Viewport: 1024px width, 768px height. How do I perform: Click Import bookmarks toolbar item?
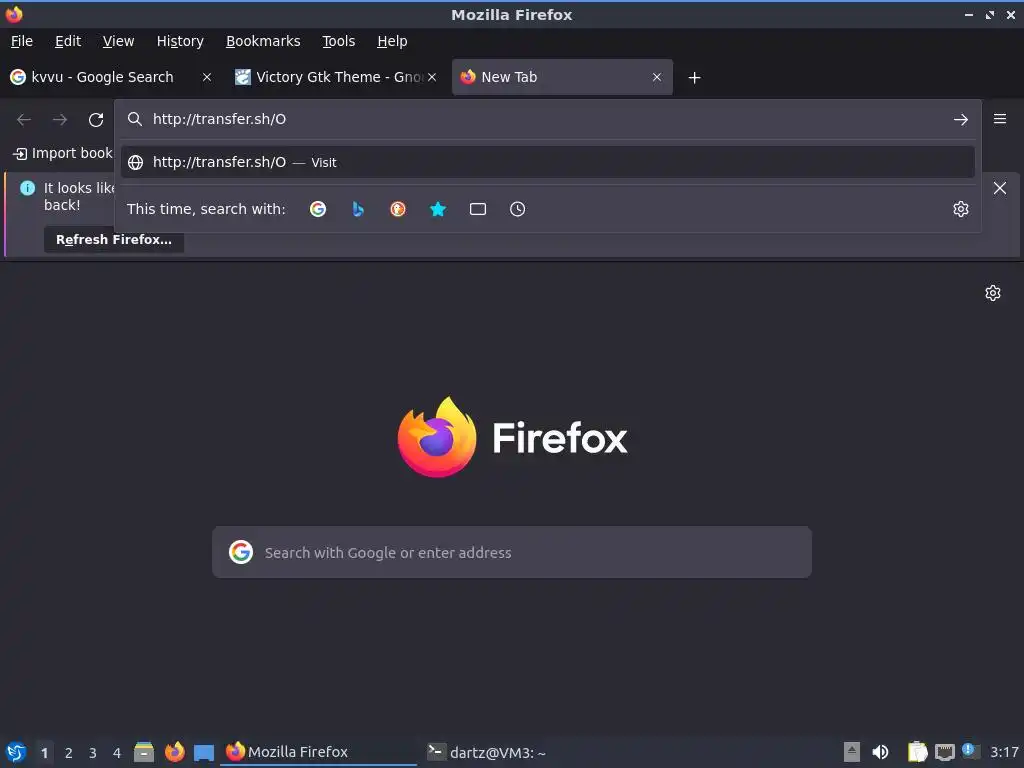pyautogui.click(x=63, y=153)
